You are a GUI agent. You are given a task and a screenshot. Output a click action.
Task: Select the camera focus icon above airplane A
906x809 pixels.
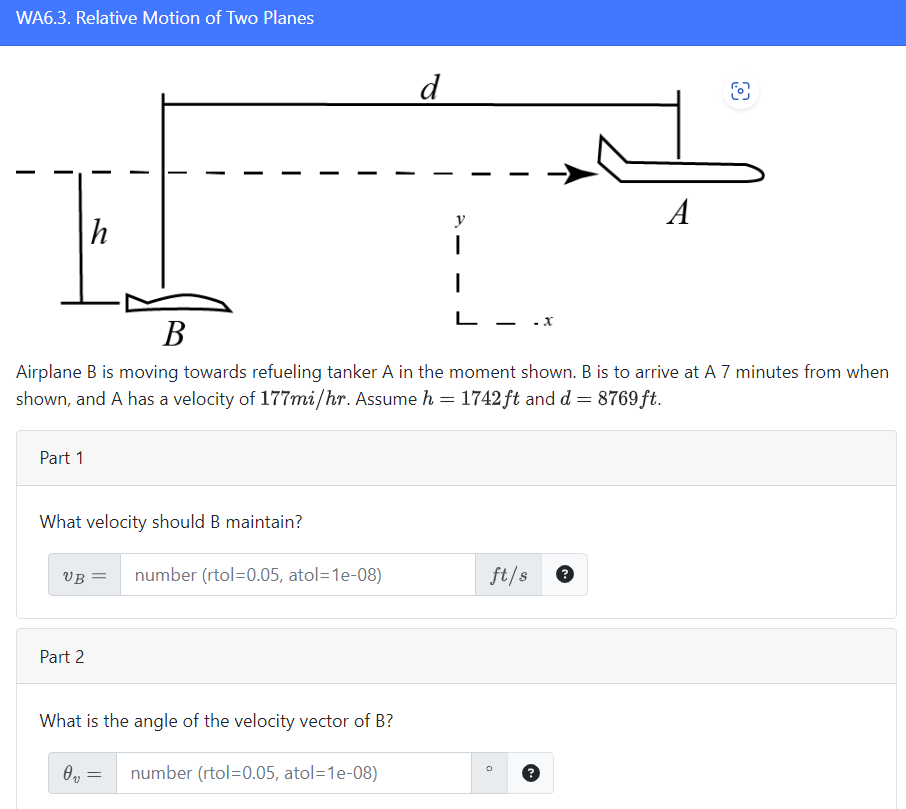coord(740,90)
